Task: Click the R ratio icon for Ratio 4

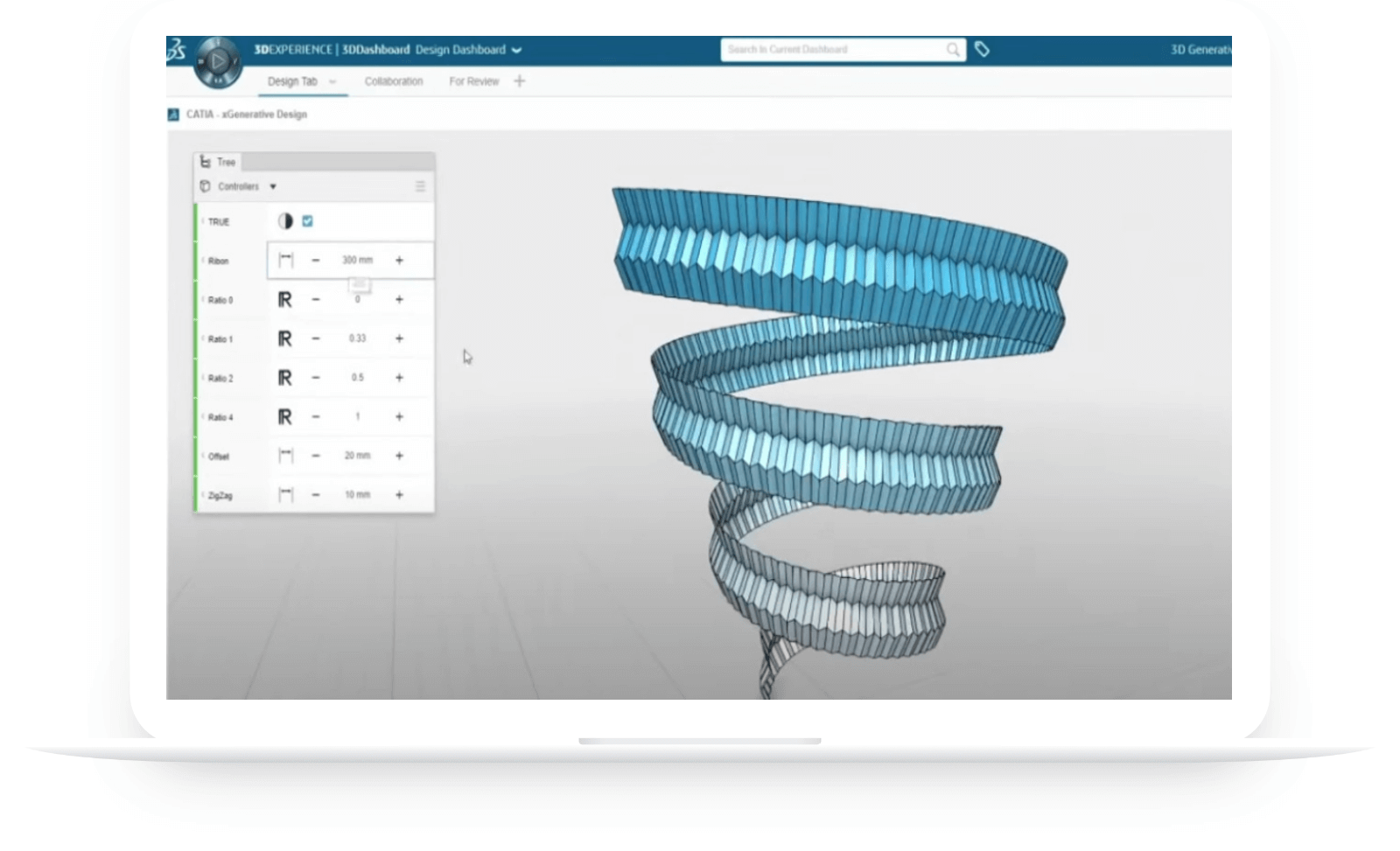Action: (283, 415)
